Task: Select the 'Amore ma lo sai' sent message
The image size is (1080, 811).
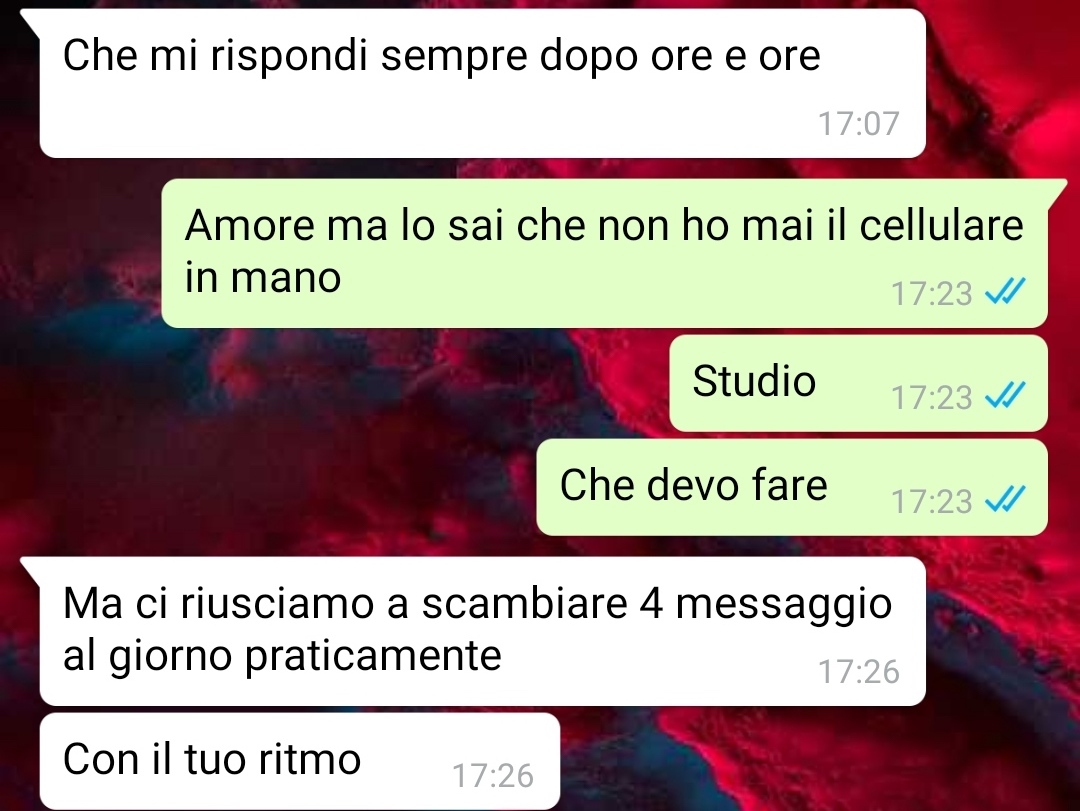Action: (x=605, y=253)
